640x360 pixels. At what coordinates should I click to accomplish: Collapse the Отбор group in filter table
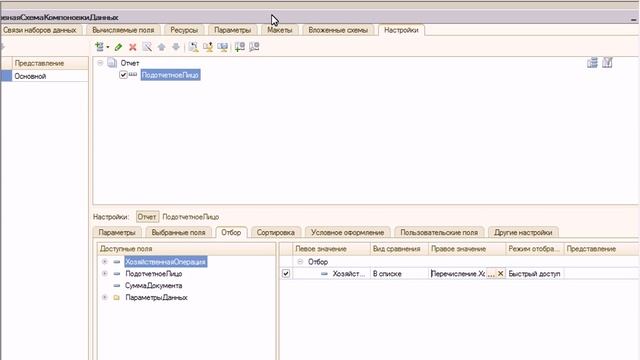click(300, 262)
